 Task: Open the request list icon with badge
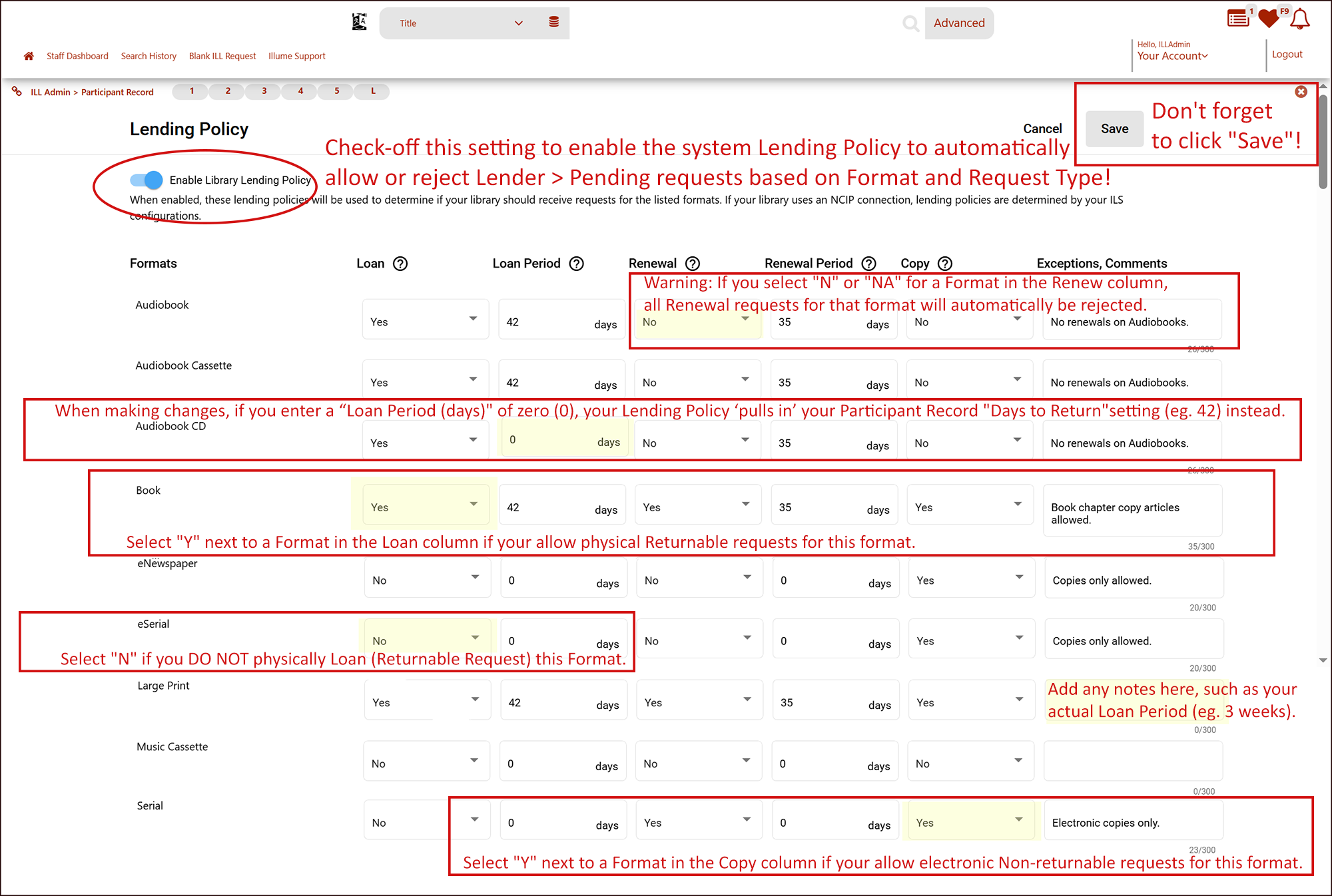pyautogui.click(x=1238, y=18)
